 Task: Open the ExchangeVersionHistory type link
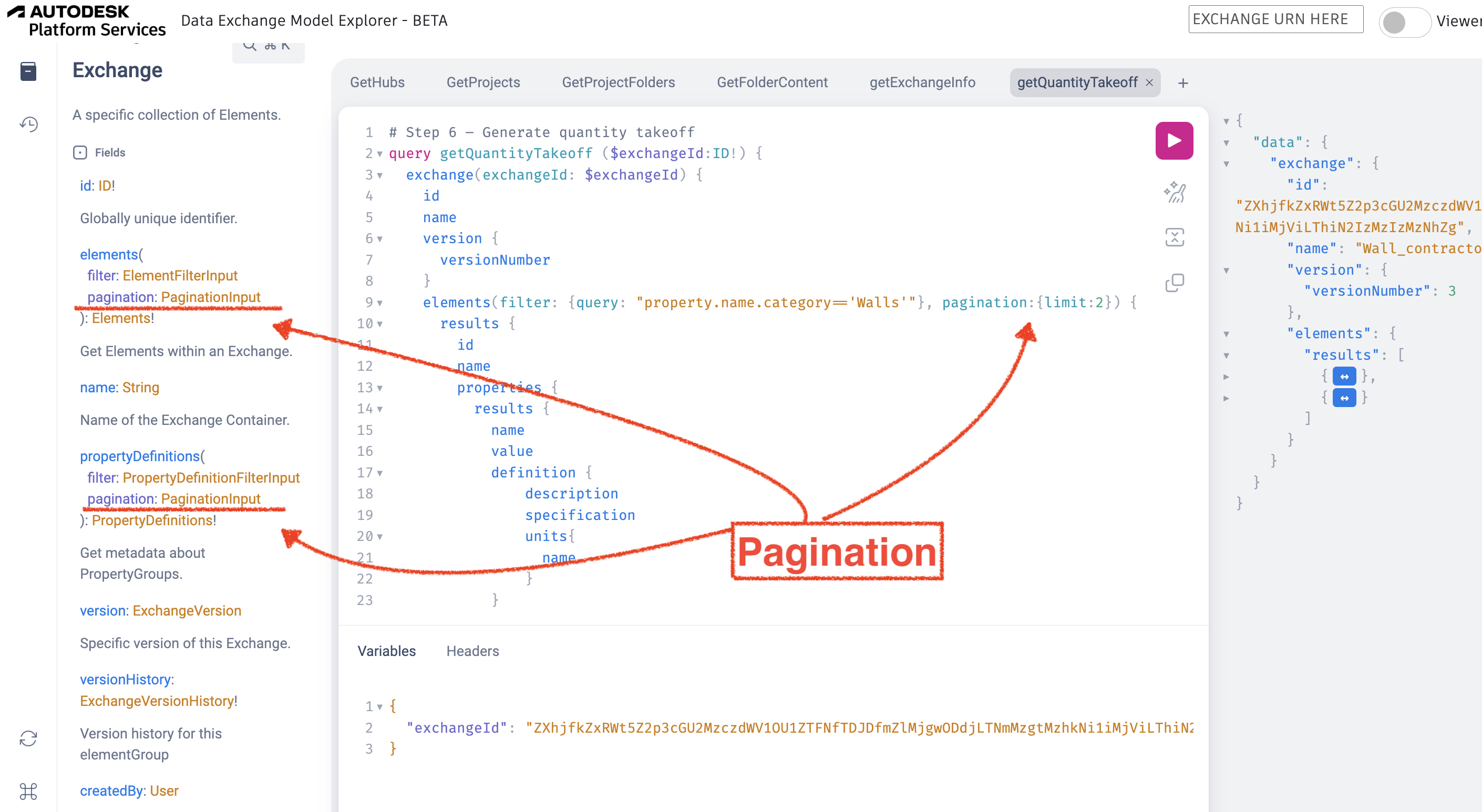(x=157, y=701)
